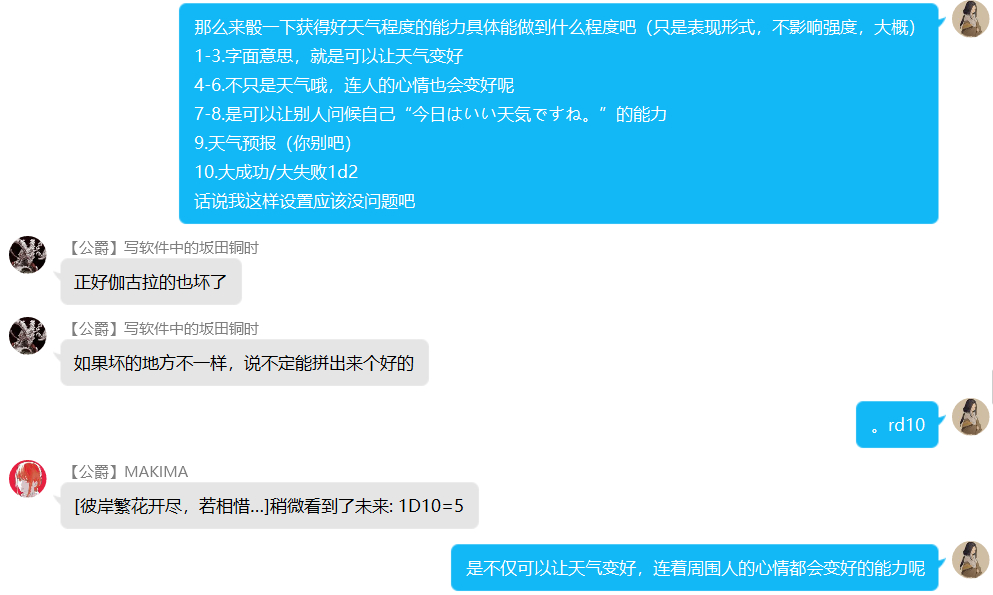The image size is (993, 595).
Task: Click the Japanese greeting line 7-8
Action: coord(431,115)
